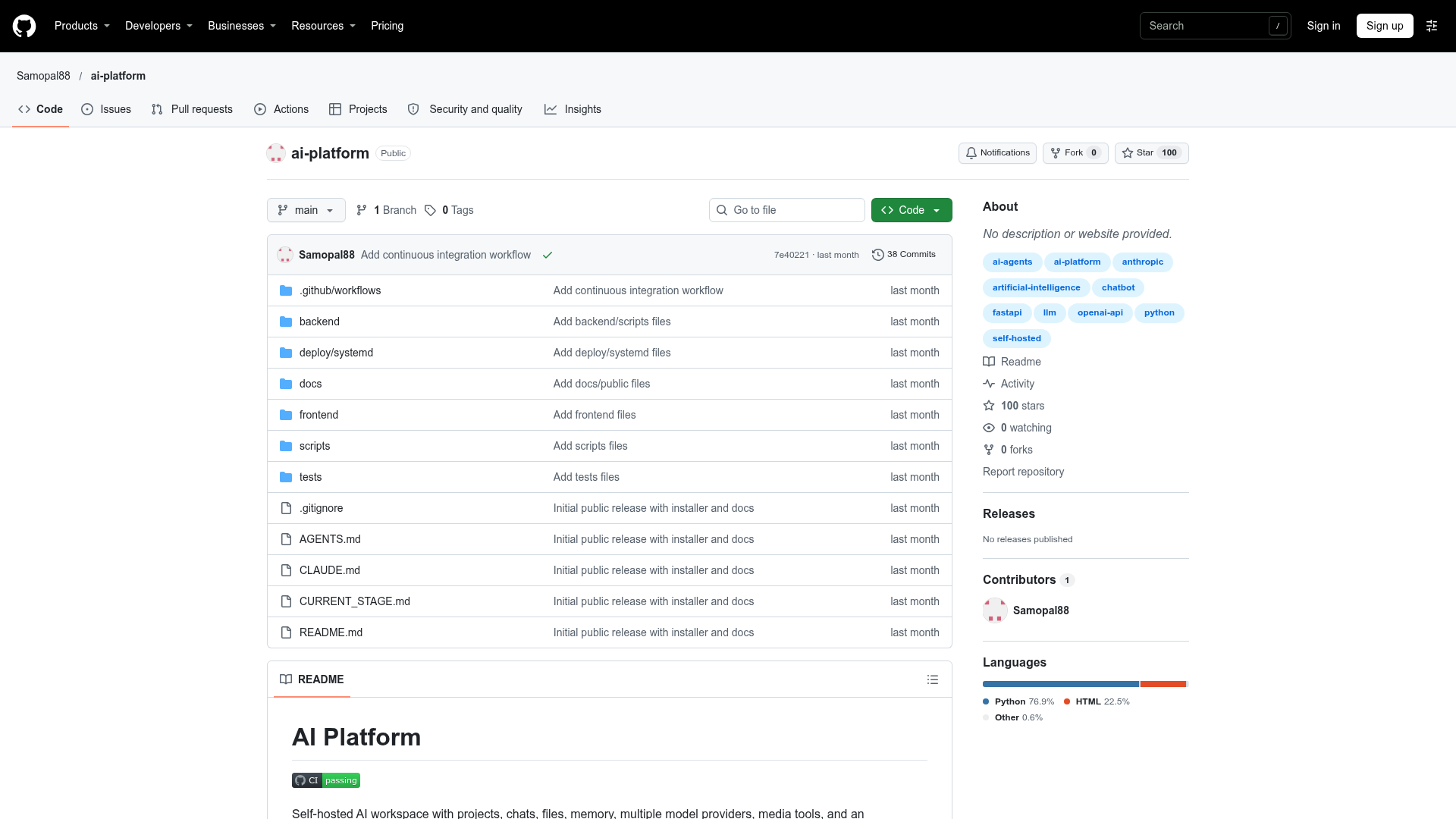
Task: Click the backend folder icon
Action: tap(286, 322)
